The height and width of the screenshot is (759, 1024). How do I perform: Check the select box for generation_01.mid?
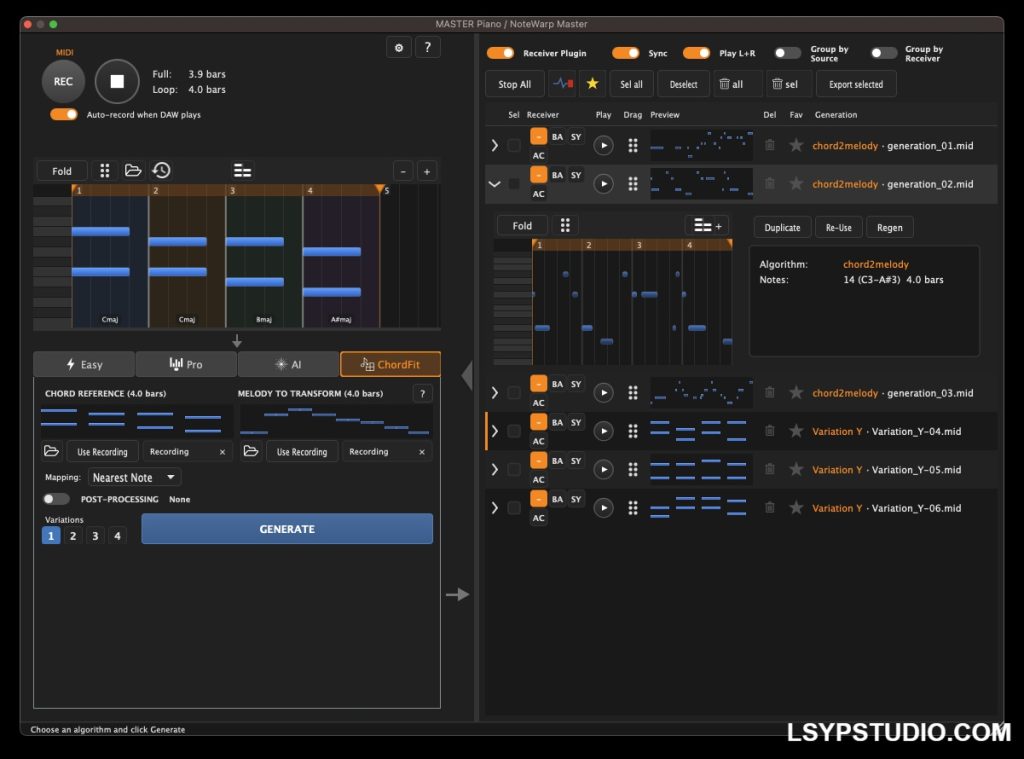point(514,146)
